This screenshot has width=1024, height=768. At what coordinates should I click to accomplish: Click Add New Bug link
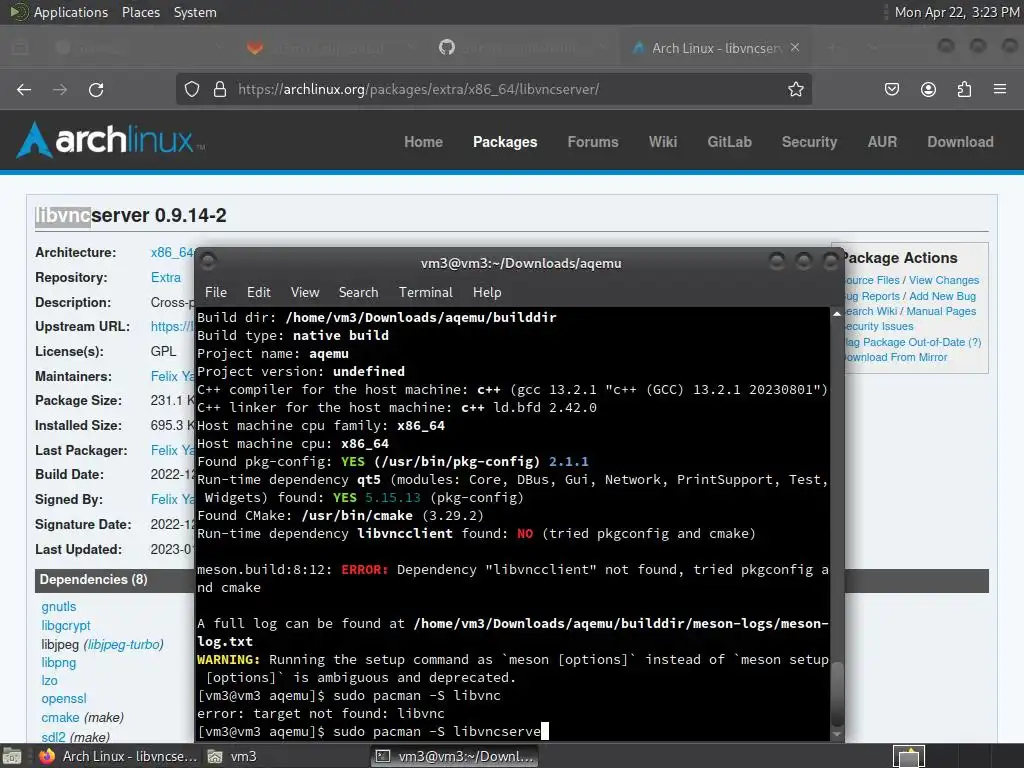tap(942, 296)
